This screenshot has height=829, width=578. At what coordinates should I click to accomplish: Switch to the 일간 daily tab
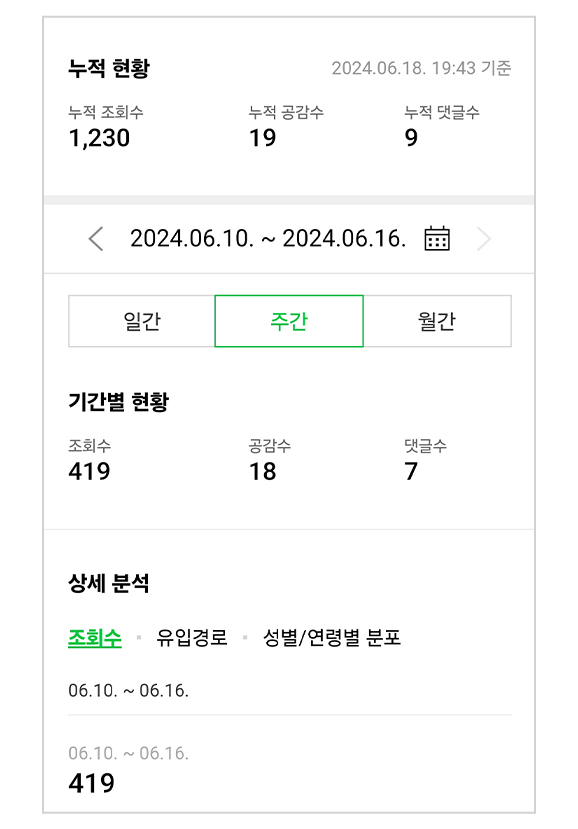(x=142, y=321)
